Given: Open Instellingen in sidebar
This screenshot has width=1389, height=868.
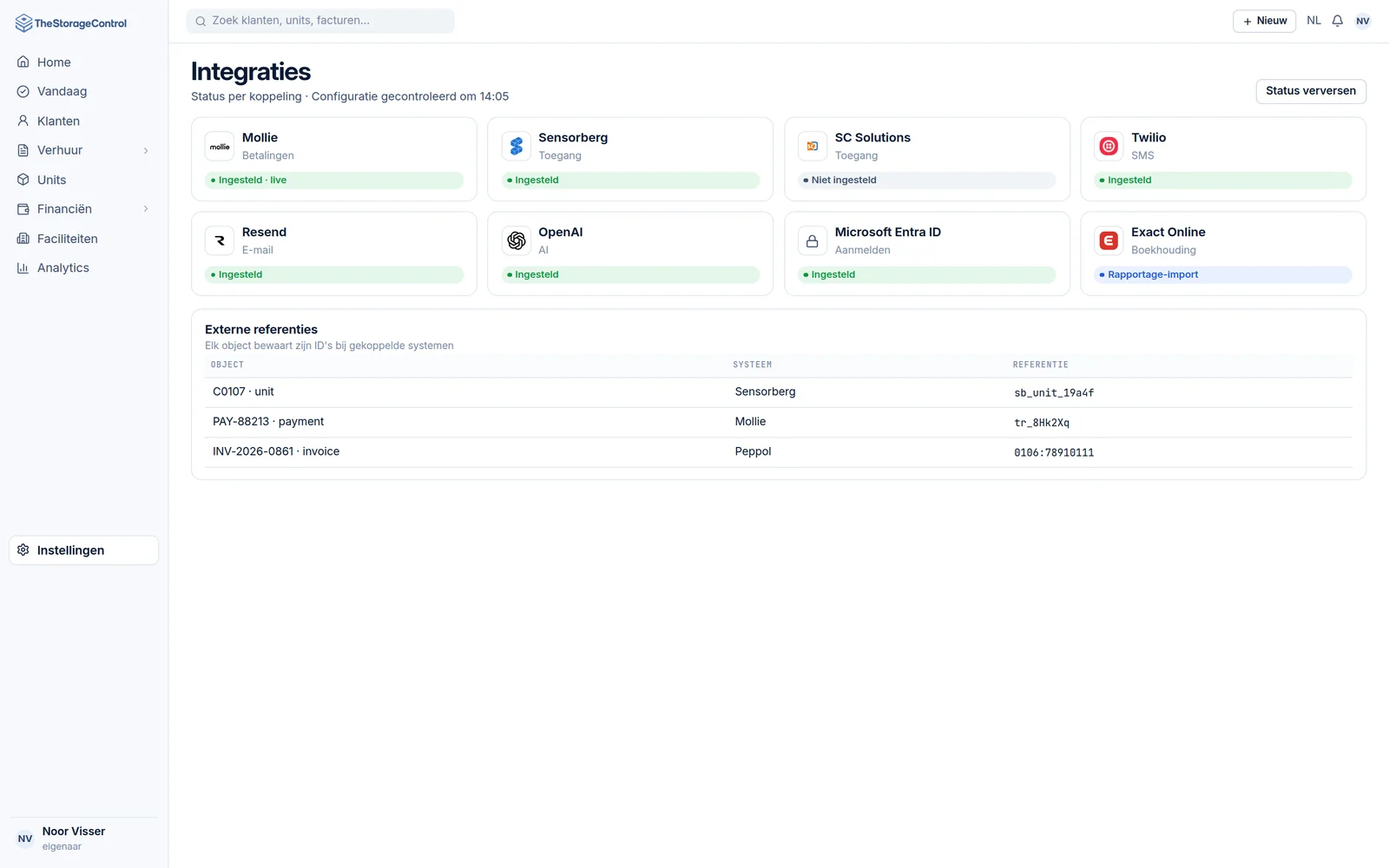Looking at the screenshot, I should [84, 550].
